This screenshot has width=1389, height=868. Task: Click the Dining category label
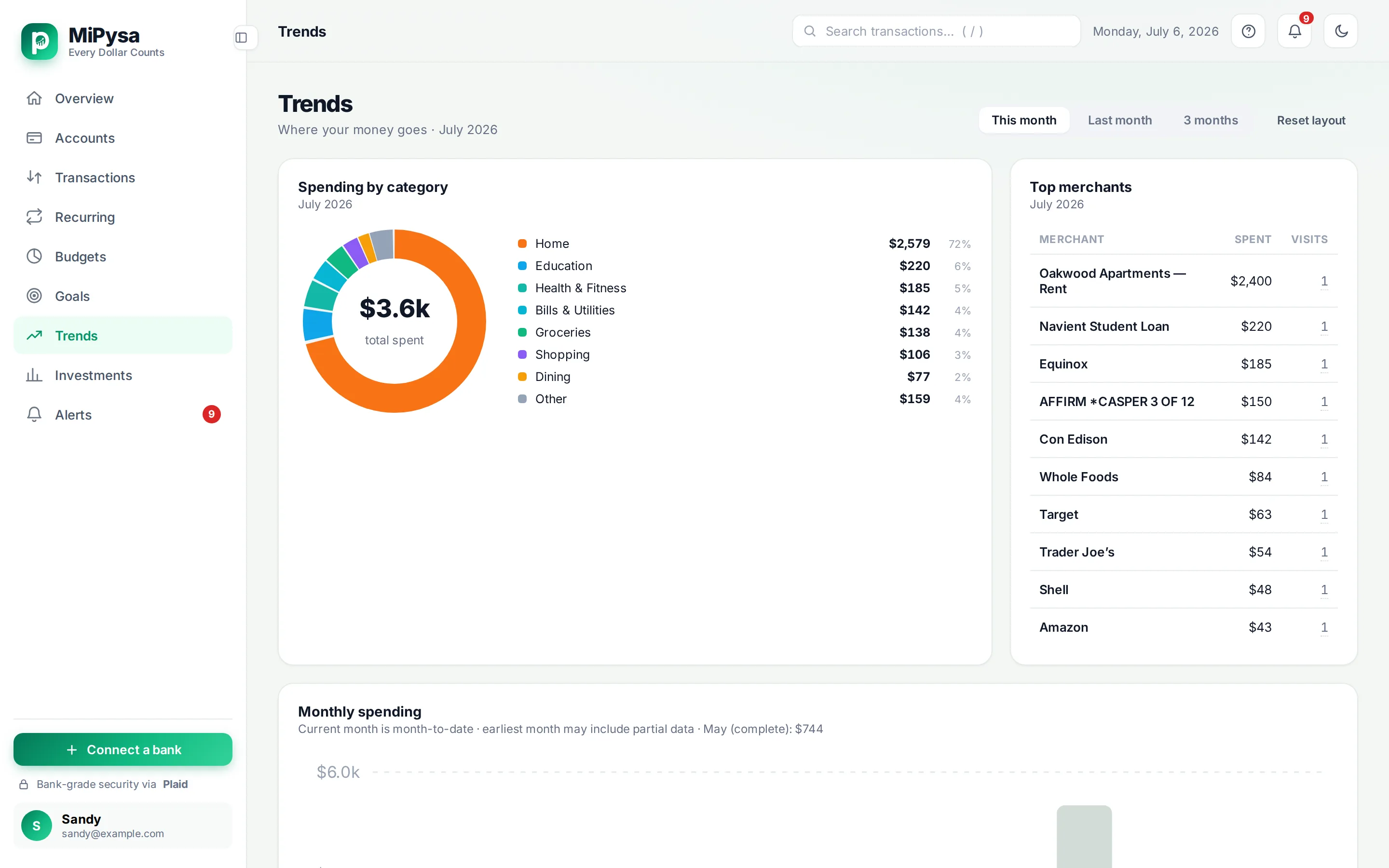(x=553, y=377)
